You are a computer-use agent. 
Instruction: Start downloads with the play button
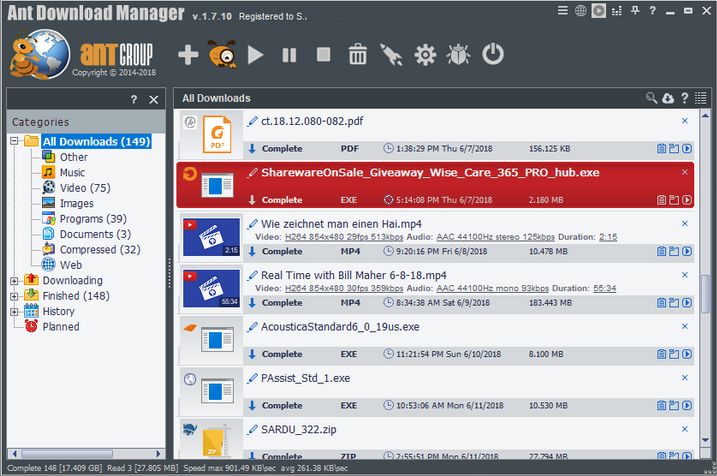coord(255,55)
